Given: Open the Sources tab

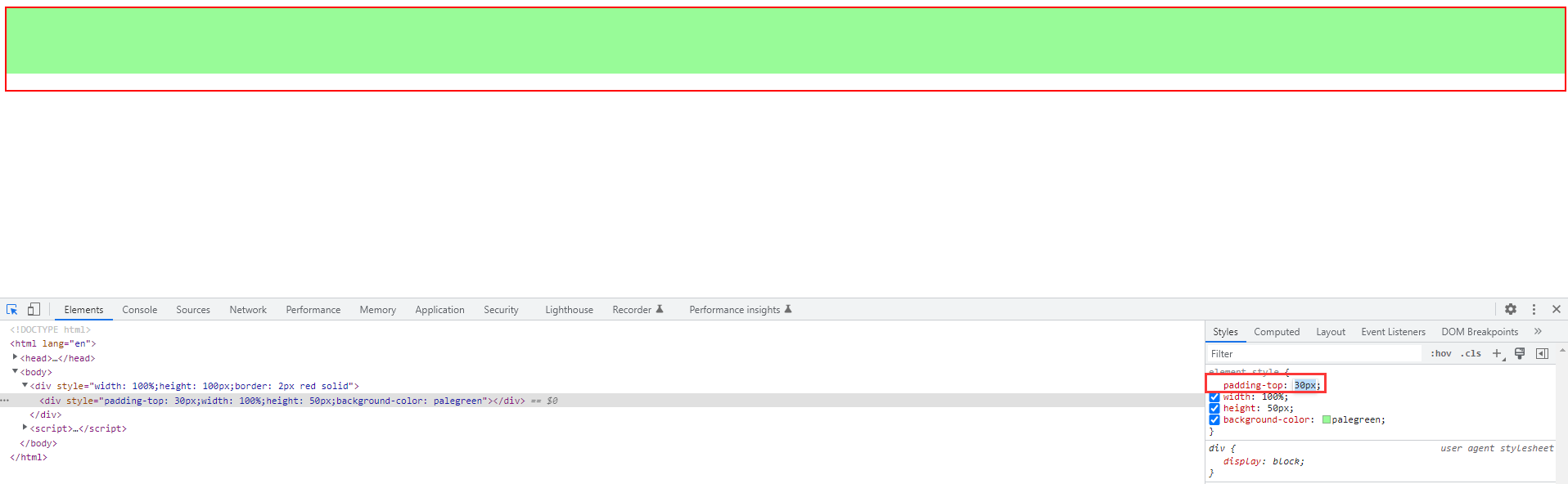Looking at the screenshot, I should [x=193, y=310].
